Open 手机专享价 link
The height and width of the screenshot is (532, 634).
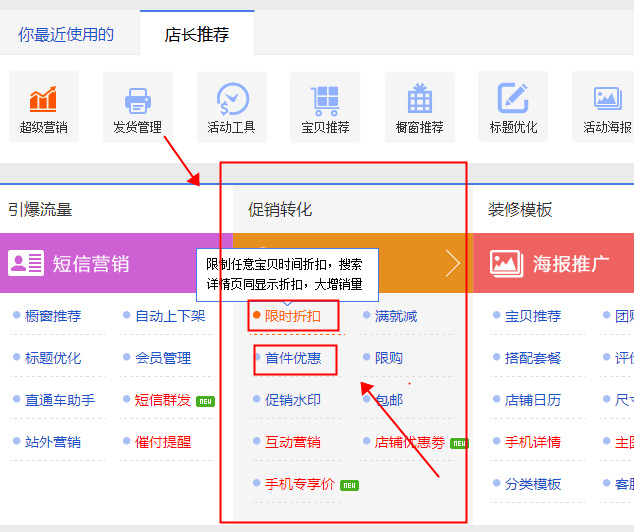tap(300, 484)
